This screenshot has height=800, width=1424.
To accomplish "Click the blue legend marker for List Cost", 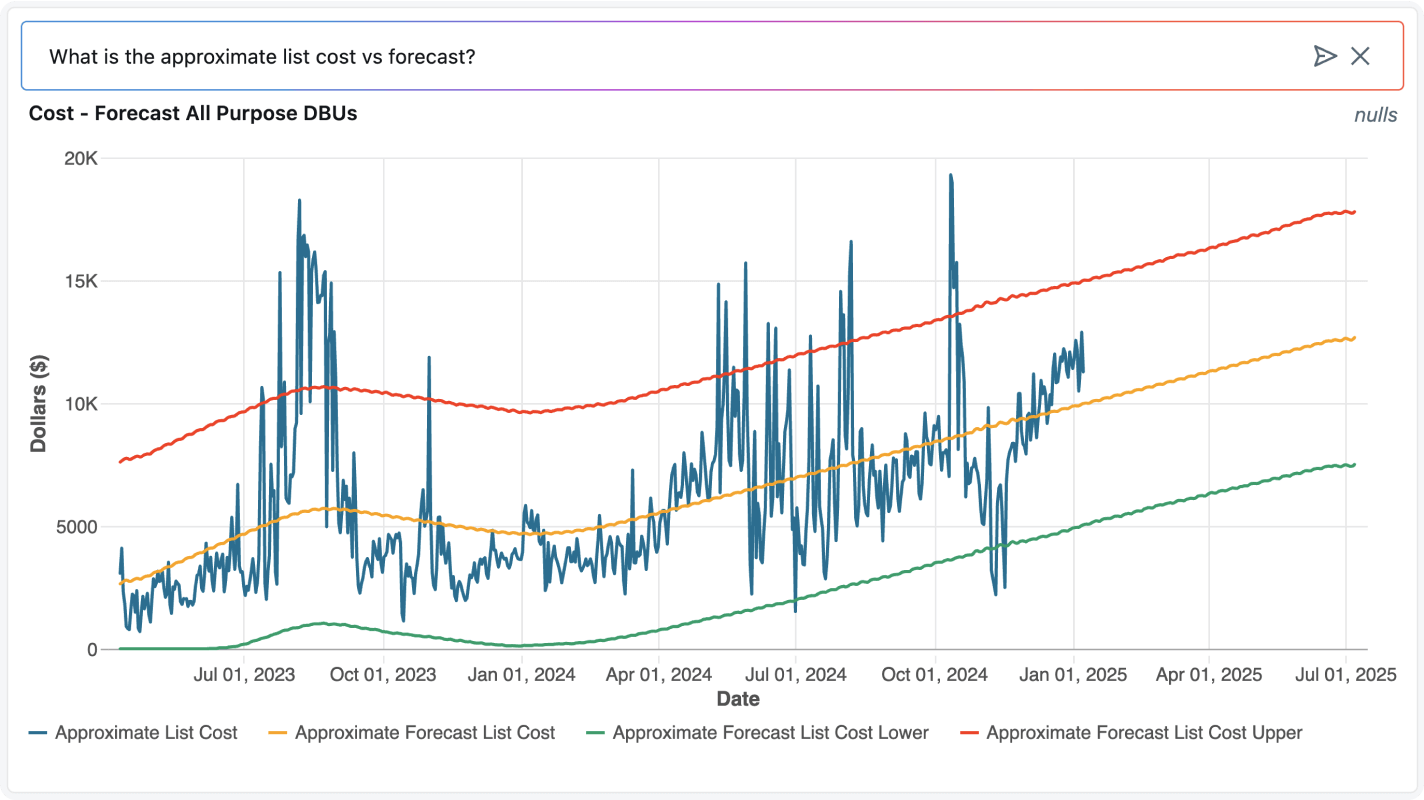I will [x=39, y=733].
